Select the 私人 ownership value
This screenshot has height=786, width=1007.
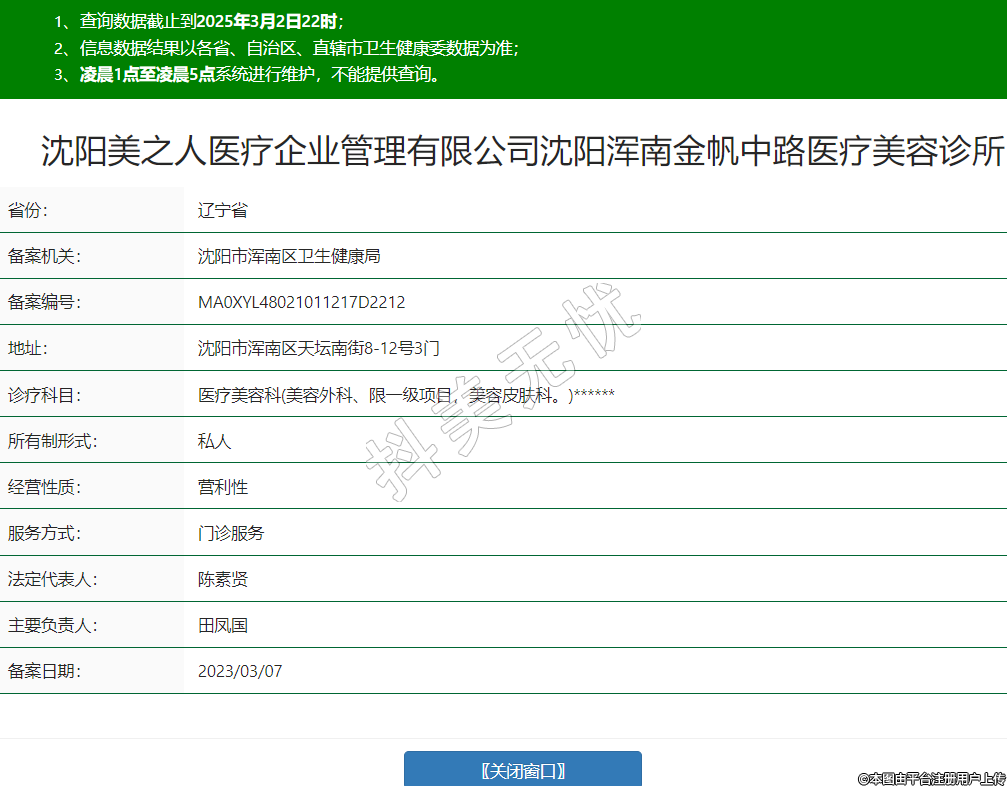pos(214,441)
